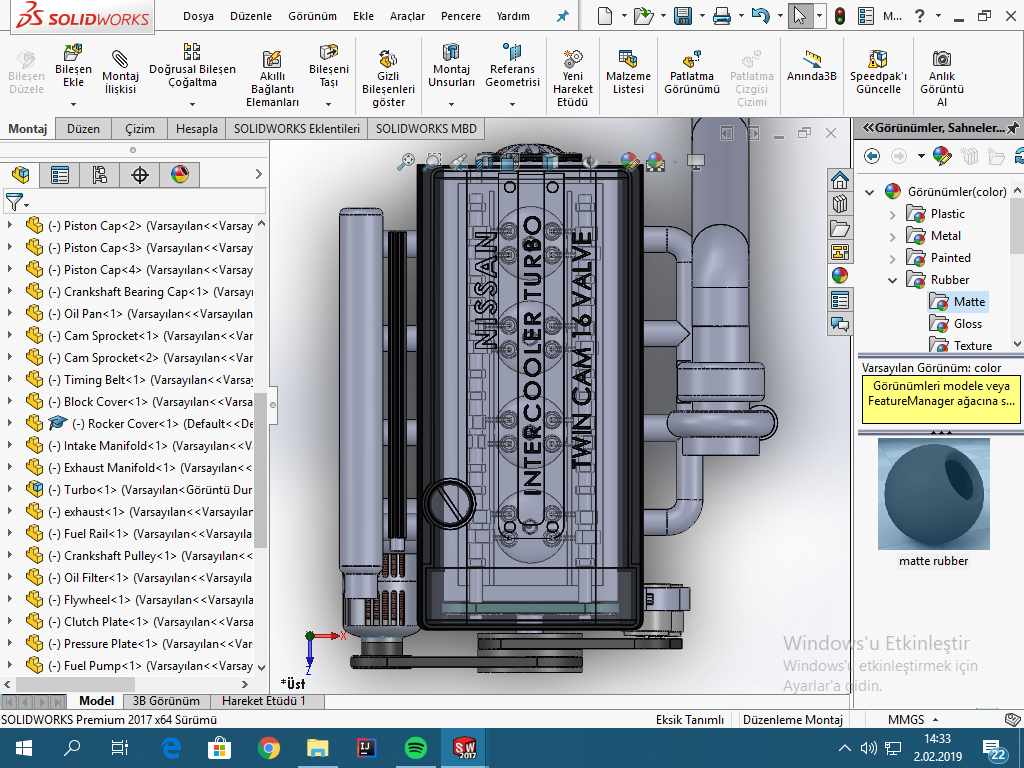The height and width of the screenshot is (768, 1024).
Task: Expand the Oil Pan<1> component
Action: [x=10, y=313]
